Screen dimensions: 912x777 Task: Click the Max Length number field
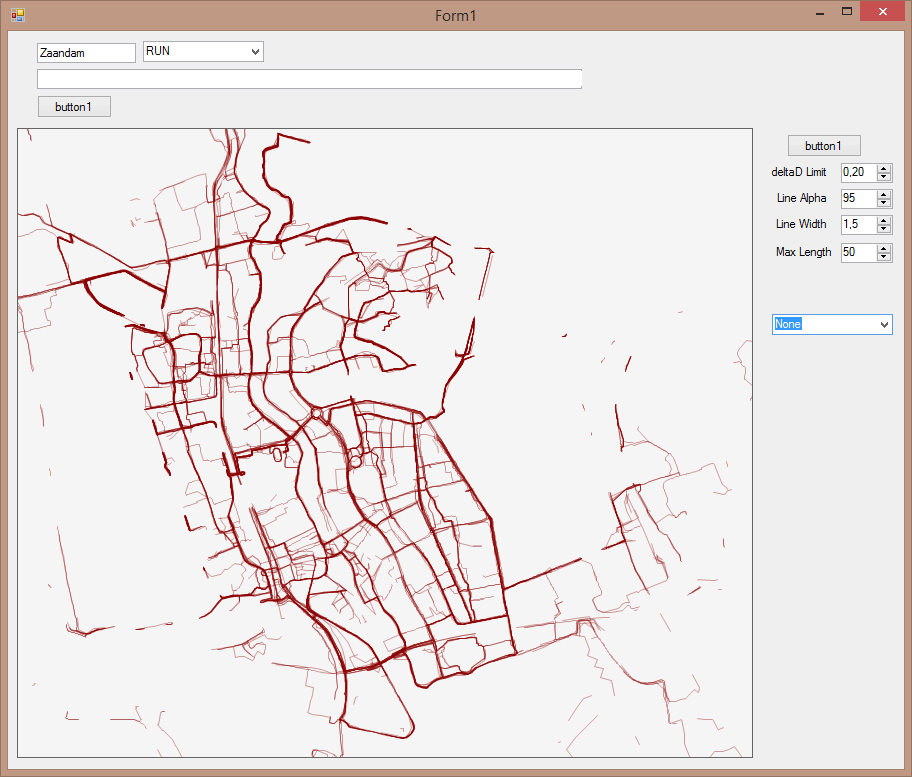858,253
